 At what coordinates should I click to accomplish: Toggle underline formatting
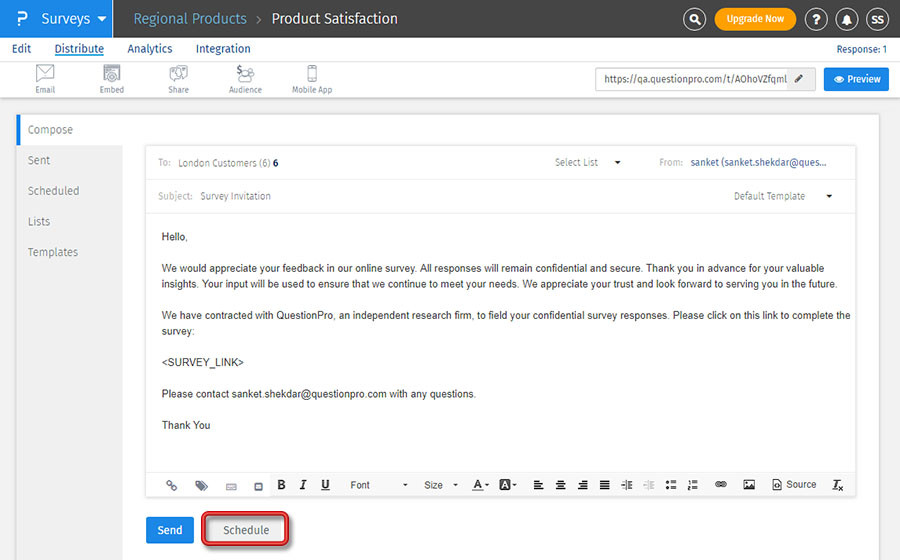pyautogui.click(x=325, y=485)
